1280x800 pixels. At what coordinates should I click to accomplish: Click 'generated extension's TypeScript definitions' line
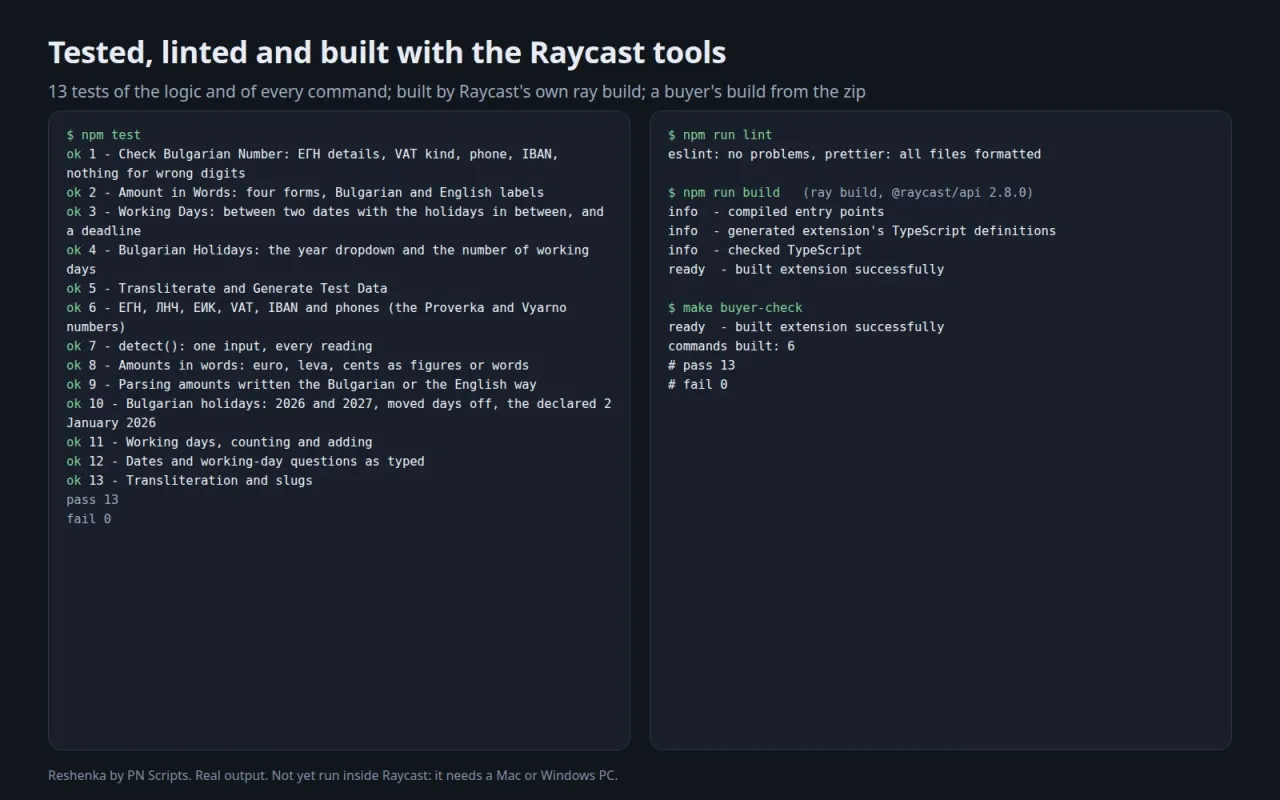pos(862,231)
